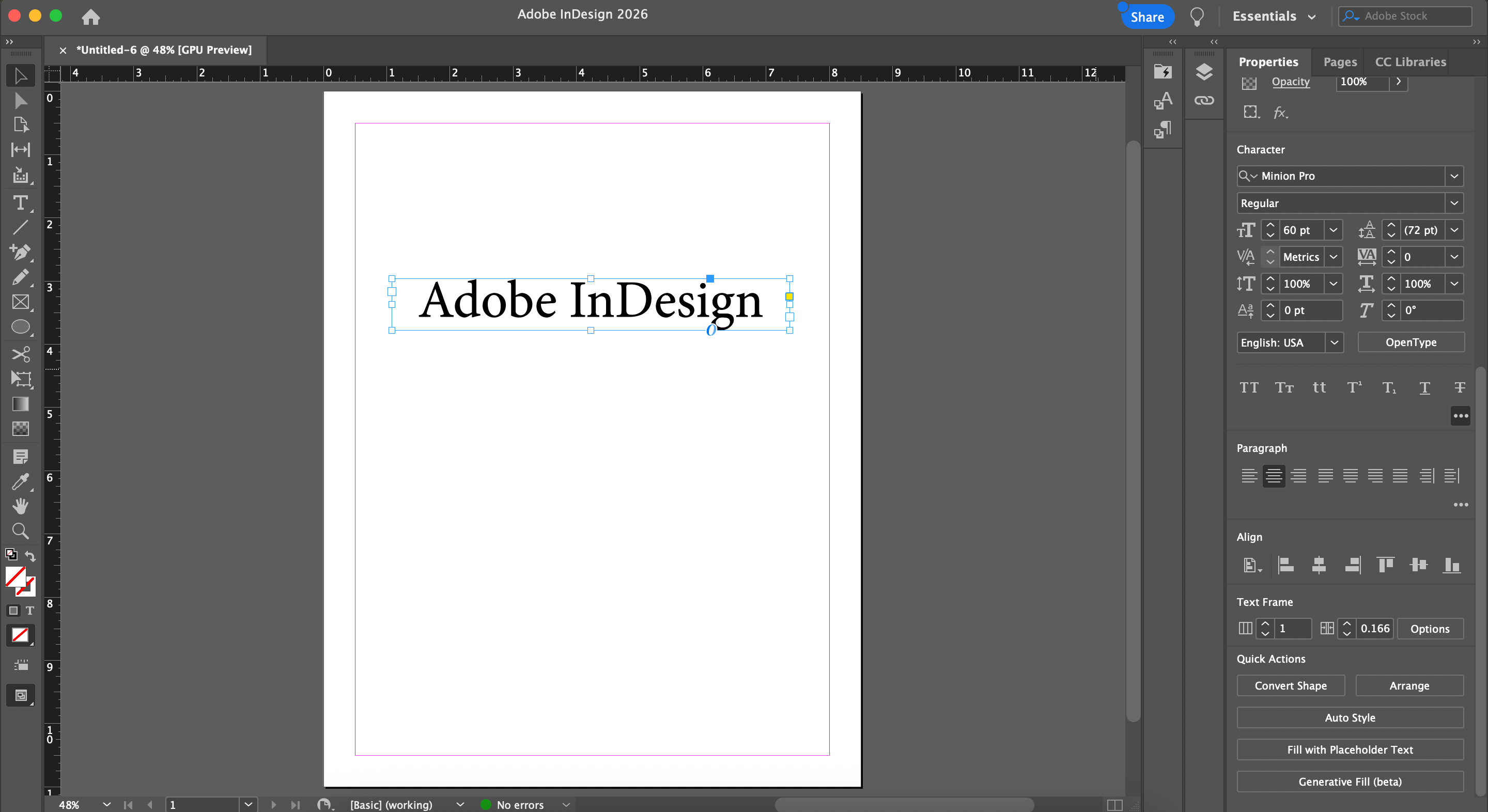The image size is (1488, 812).
Task: Choose the Zoom tool in toolbar
Action: (x=20, y=531)
